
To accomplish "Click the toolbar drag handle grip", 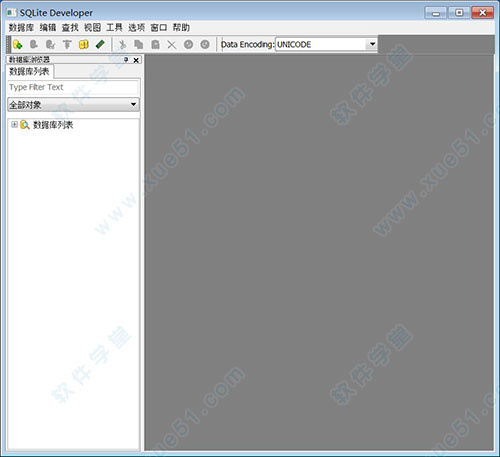I will coord(9,44).
